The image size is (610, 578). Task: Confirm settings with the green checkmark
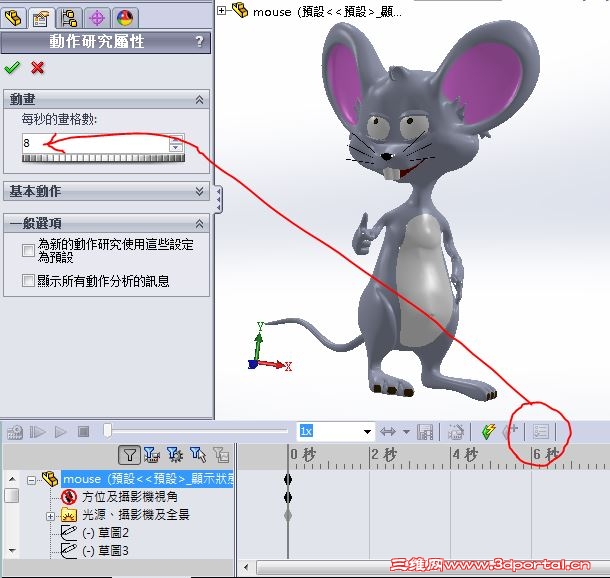[12, 68]
